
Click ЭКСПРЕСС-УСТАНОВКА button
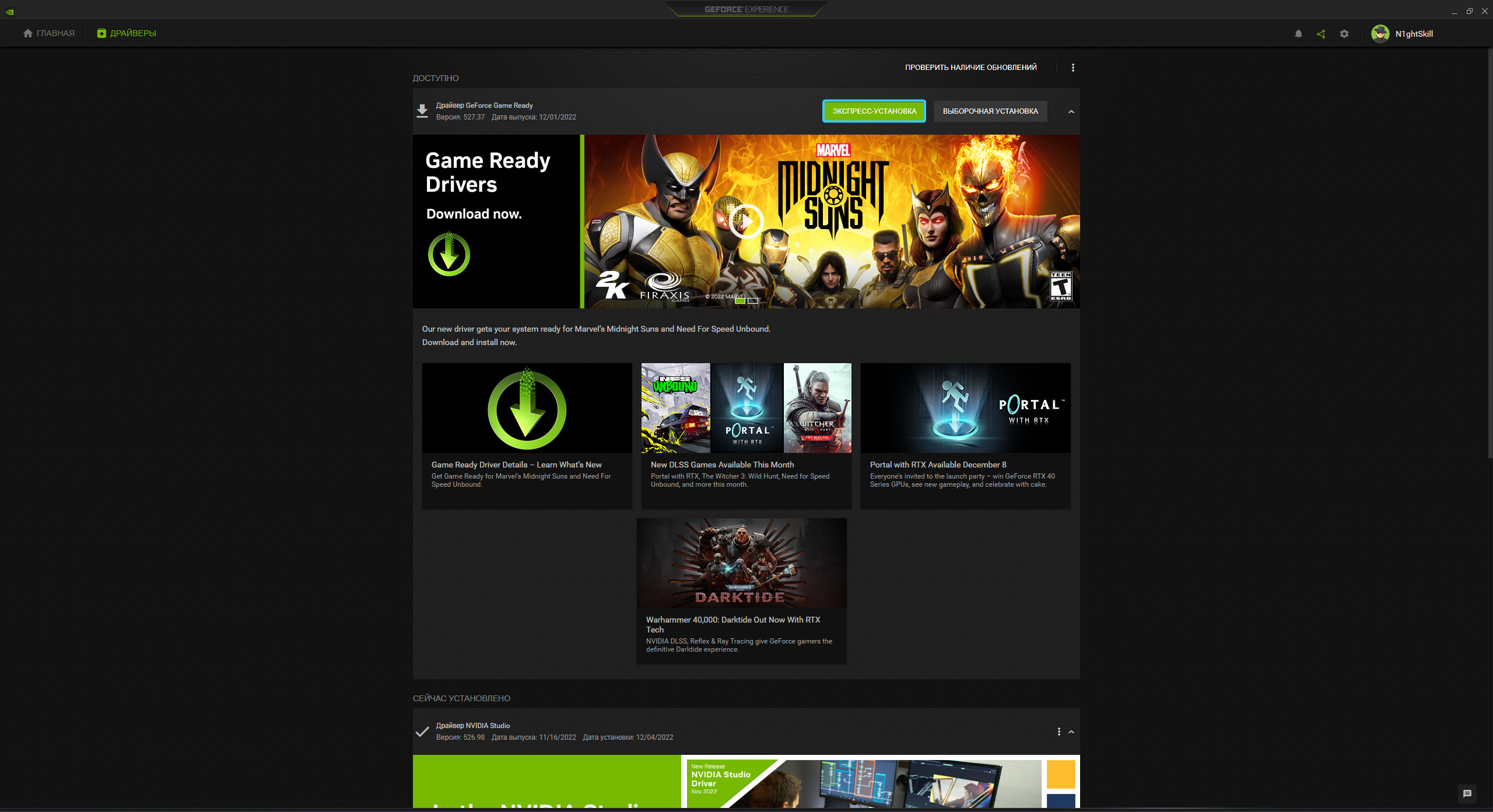(x=874, y=111)
